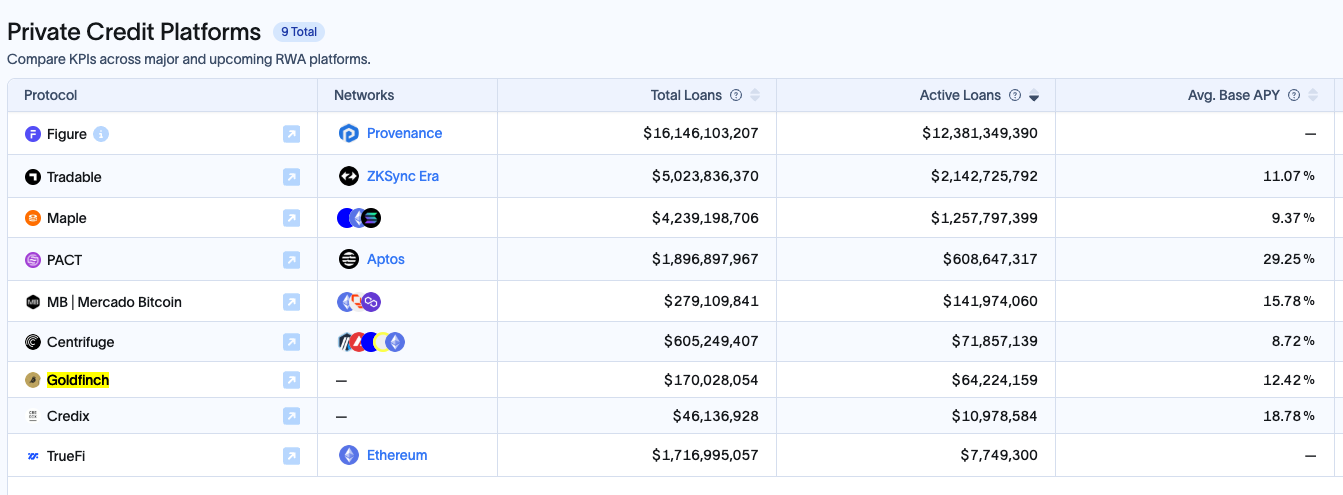Sort by Avg. Base APY arrows
Screen dimensions: 1343x495
point(1312,96)
